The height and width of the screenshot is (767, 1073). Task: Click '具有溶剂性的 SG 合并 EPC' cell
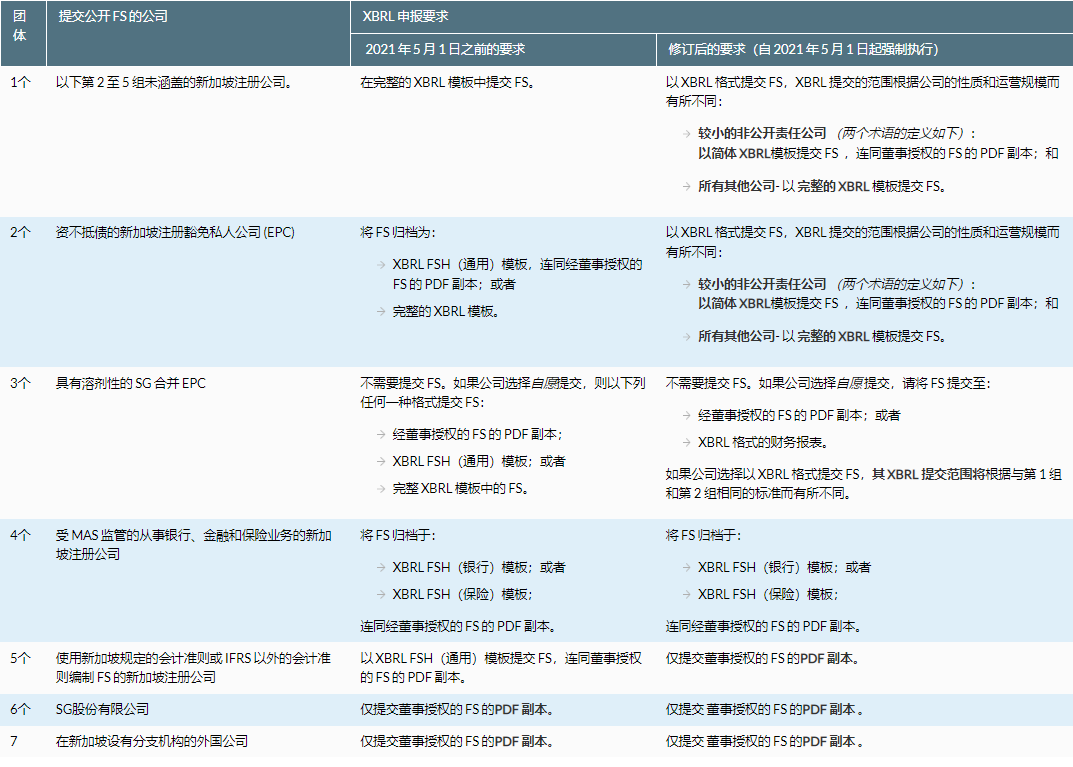pos(130,383)
